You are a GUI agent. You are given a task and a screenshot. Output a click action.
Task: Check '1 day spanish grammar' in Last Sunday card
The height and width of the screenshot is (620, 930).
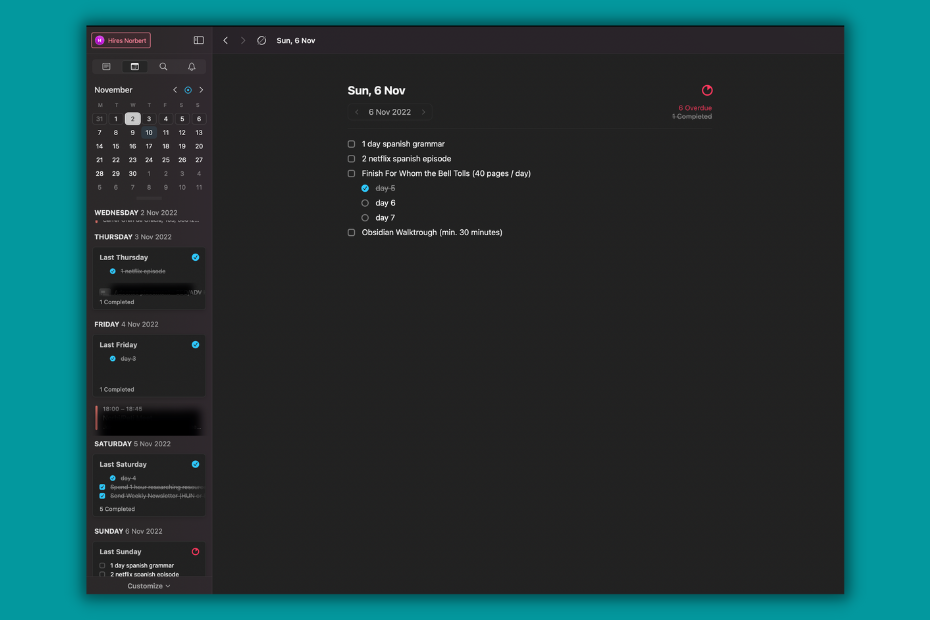click(102, 566)
